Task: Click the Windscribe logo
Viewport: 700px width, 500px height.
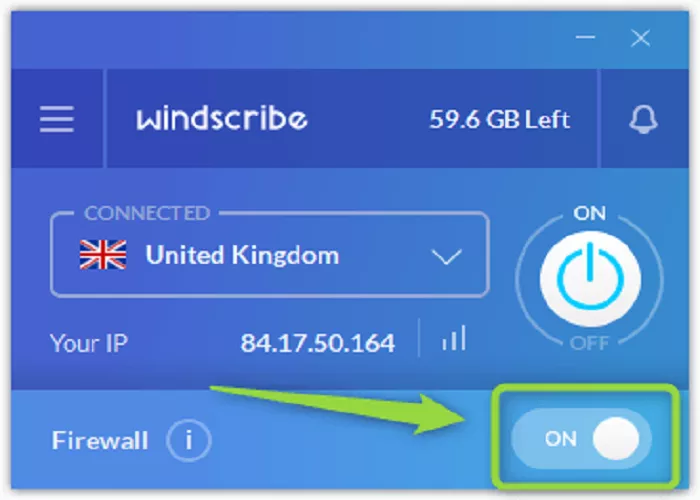Action: pyautogui.click(x=222, y=119)
